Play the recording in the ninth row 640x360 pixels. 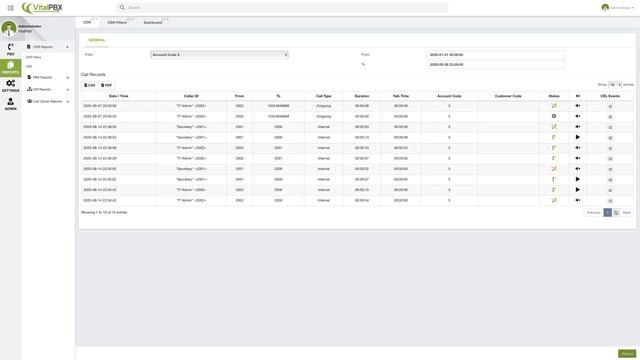pyautogui.click(x=578, y=190)
